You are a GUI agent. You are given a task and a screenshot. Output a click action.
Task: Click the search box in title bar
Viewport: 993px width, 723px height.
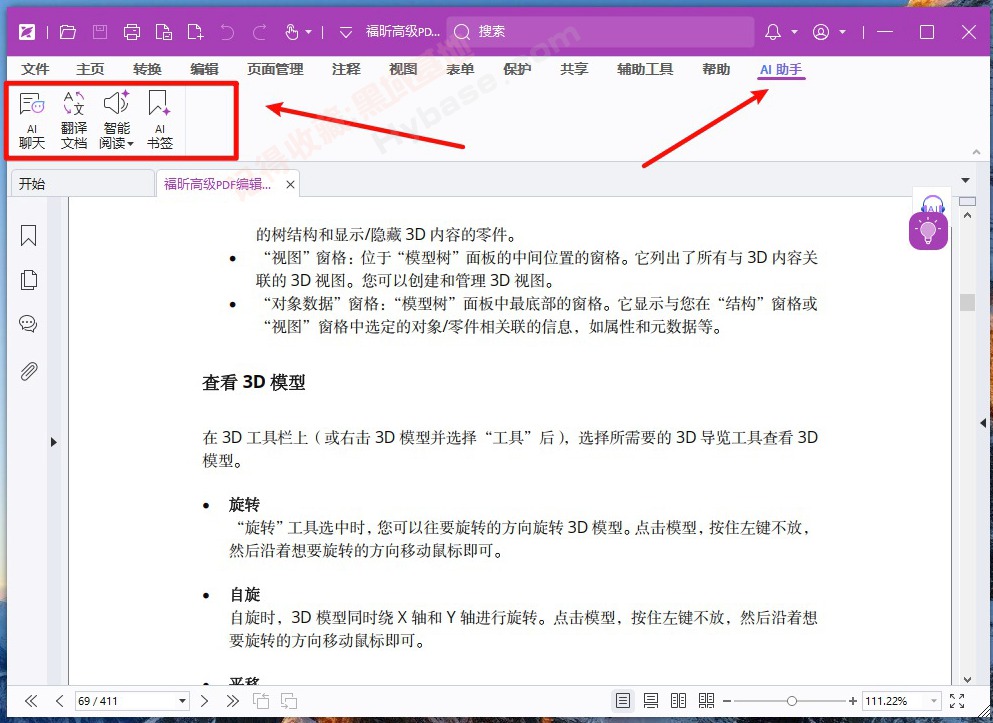(x=600, y=32)
